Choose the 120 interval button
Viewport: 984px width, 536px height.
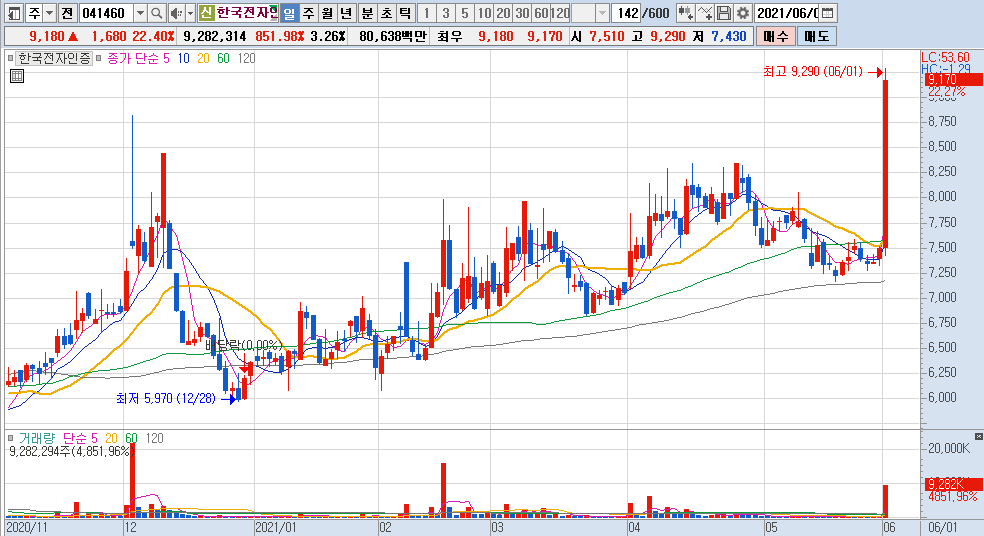560,13
